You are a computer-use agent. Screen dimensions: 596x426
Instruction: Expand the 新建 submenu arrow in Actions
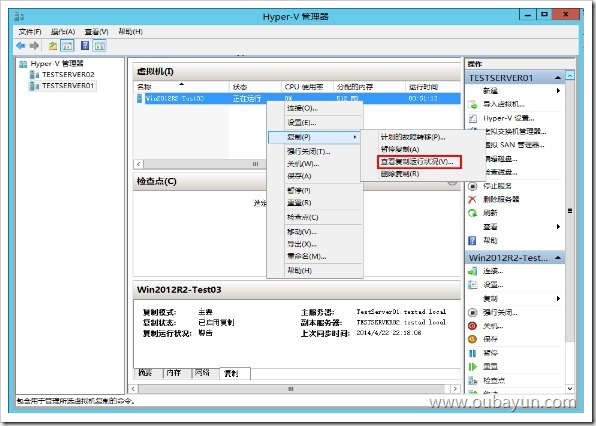[x=558, y=91]
